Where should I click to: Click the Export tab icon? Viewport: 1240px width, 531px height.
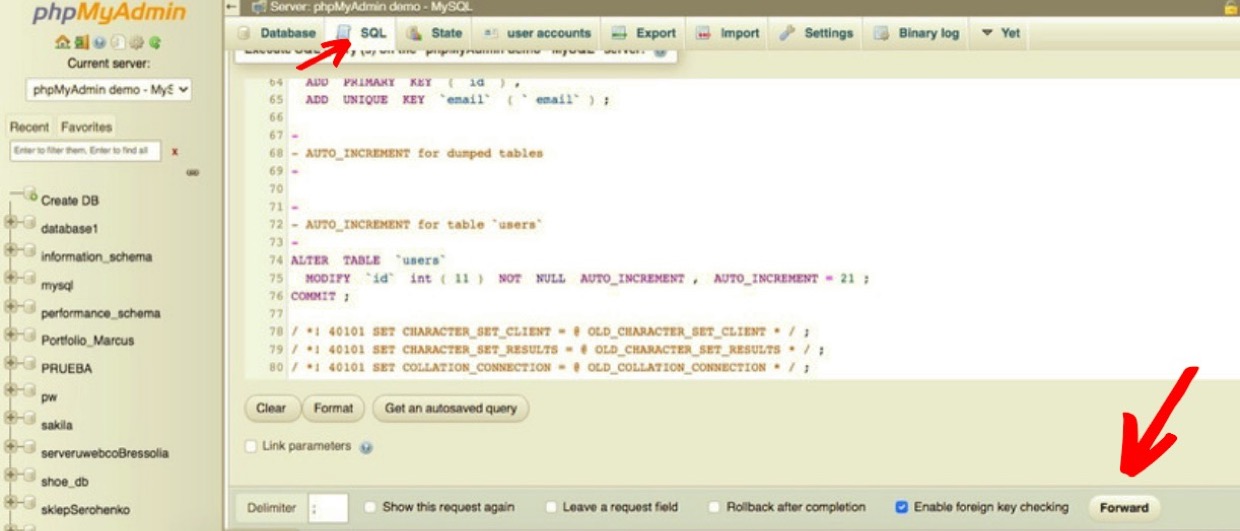pos(619,33)
